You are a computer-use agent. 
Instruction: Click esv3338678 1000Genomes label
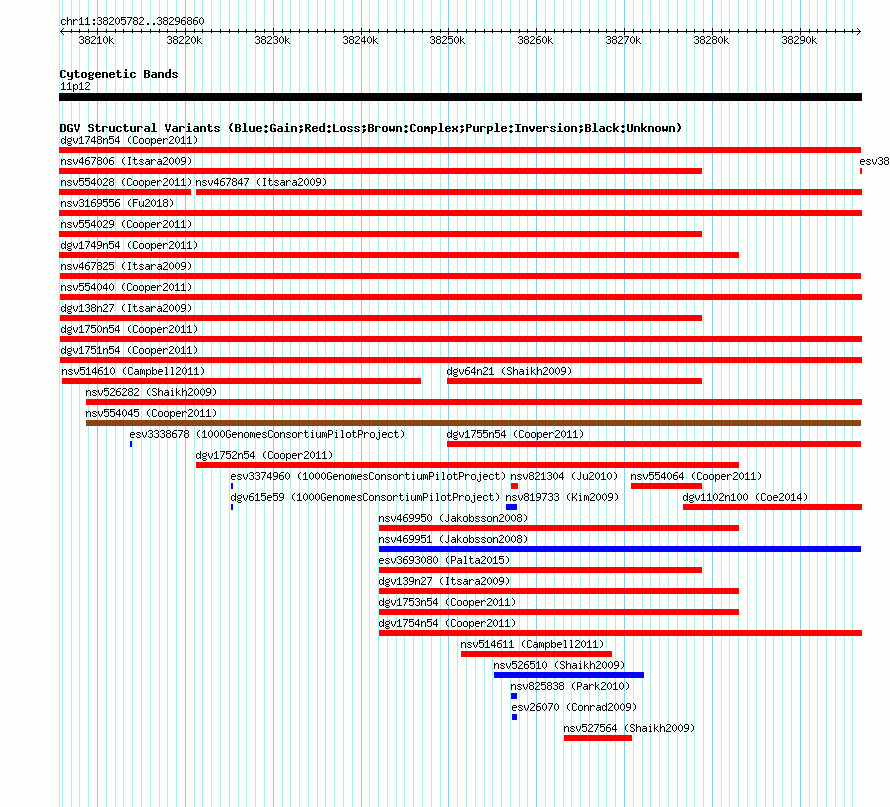pyautogui.click(x=267, y=434)
